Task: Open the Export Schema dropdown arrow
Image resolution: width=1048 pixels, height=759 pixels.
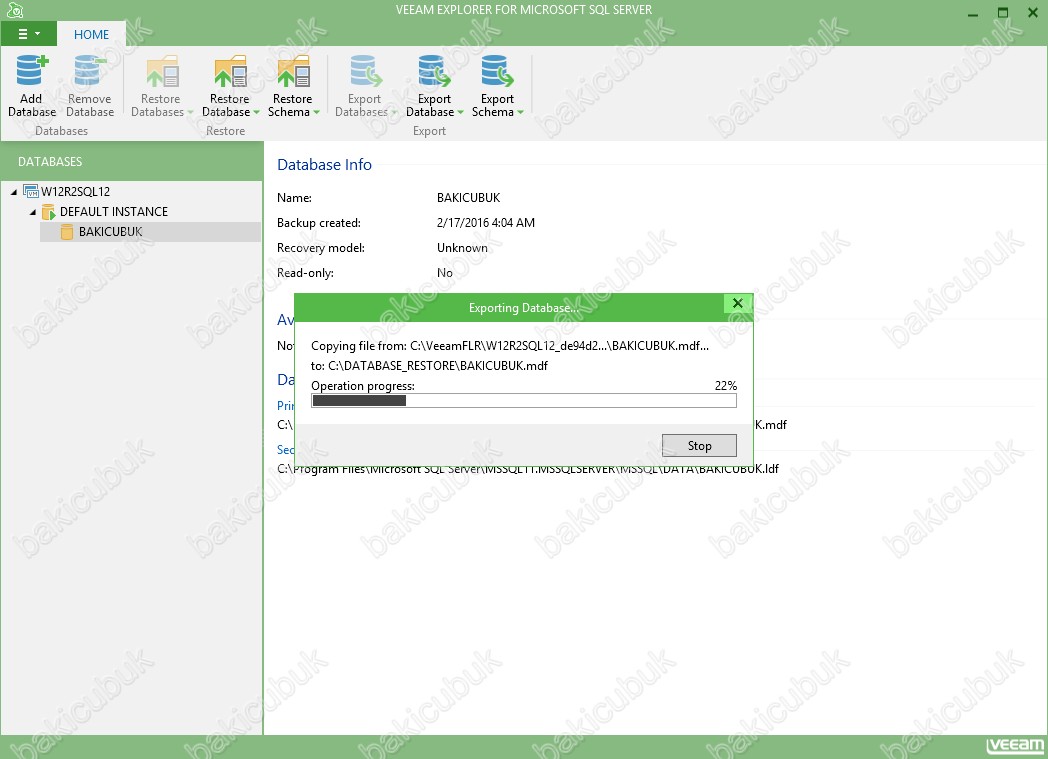Action: 520,112
